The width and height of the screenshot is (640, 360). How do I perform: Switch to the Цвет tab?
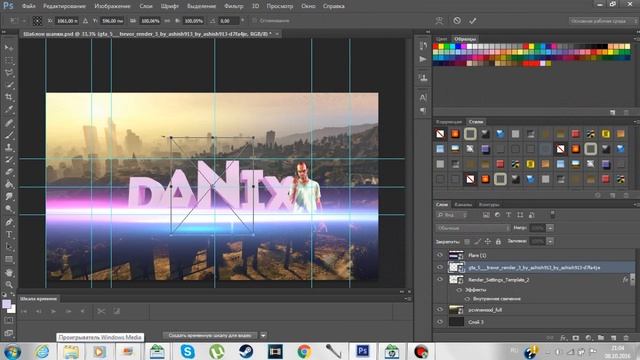[x=441, y=39]
